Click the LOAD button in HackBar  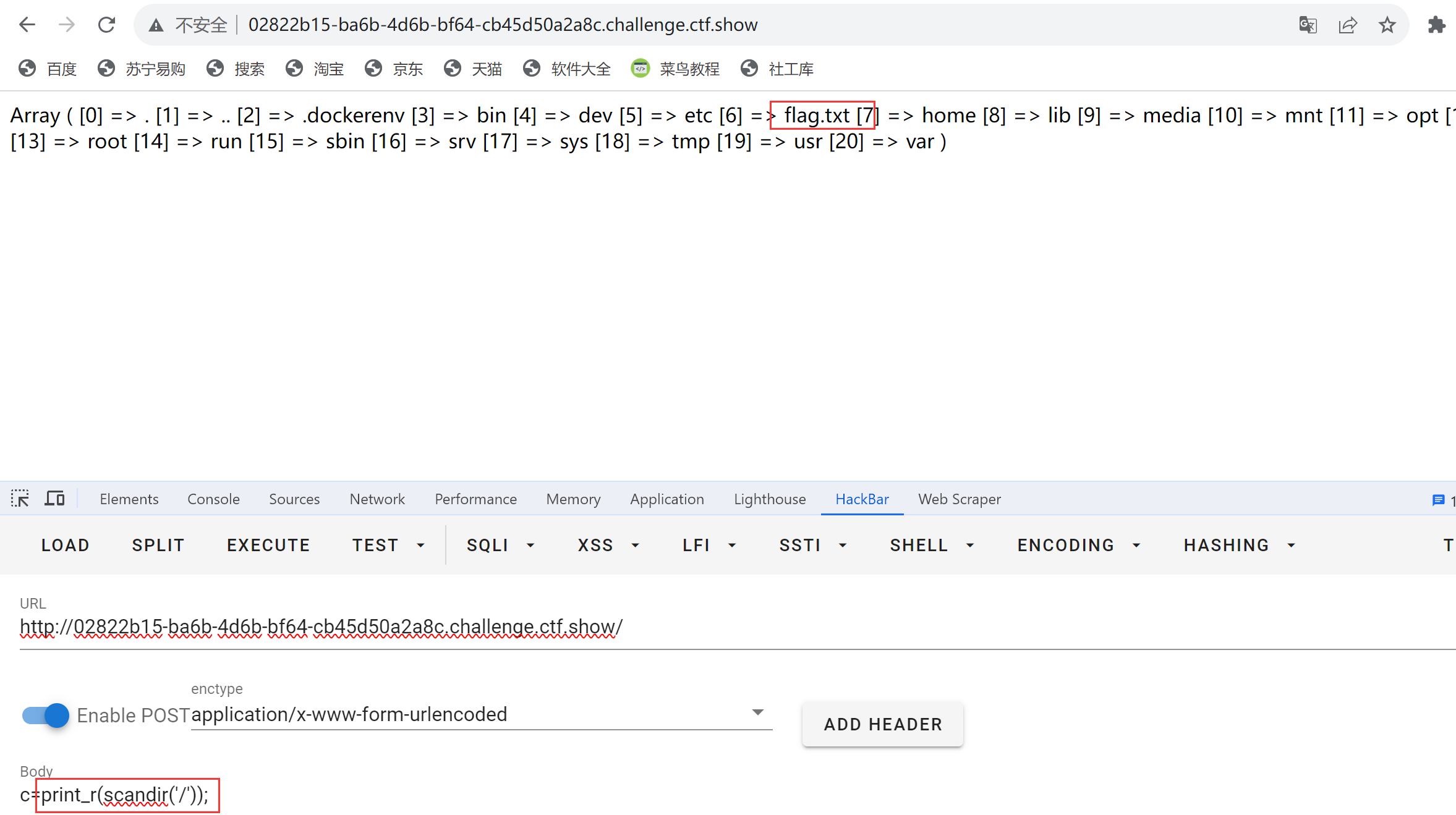[x=66, y=545]
